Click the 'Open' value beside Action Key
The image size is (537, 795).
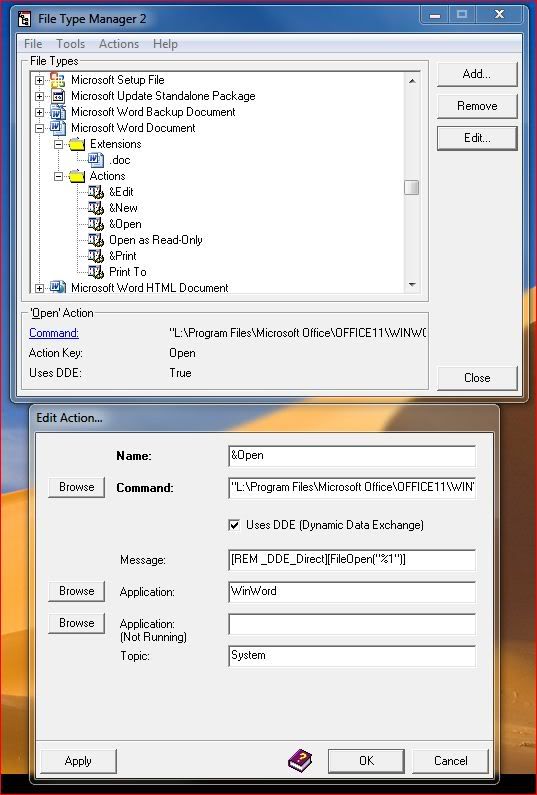click(182, 353)
